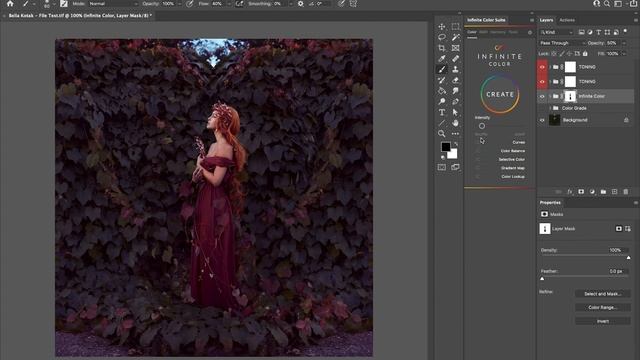Select the Eraser tool
The image size is (640, 360).
[456, 80]
